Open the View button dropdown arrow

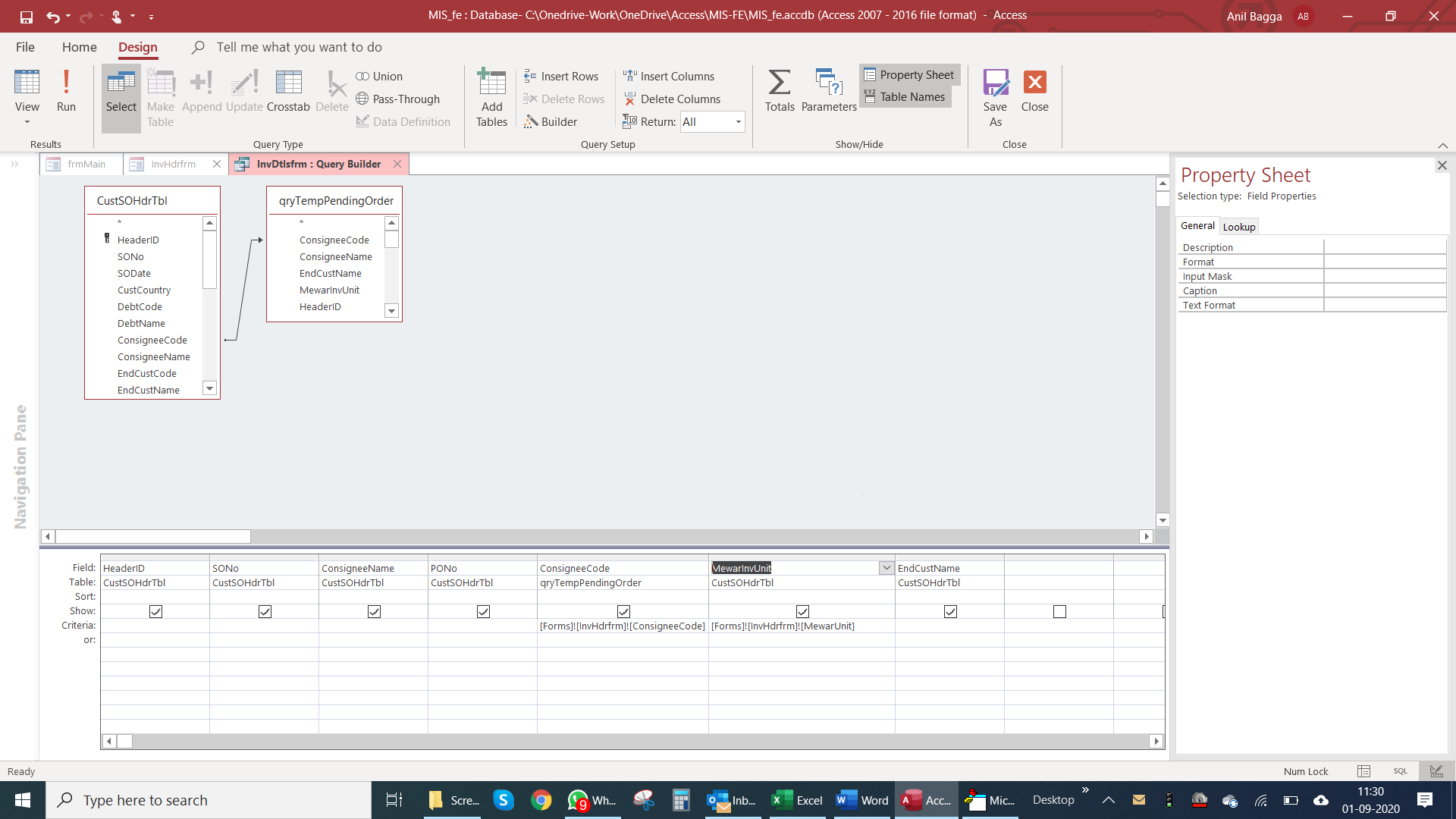tap(27, 123)
